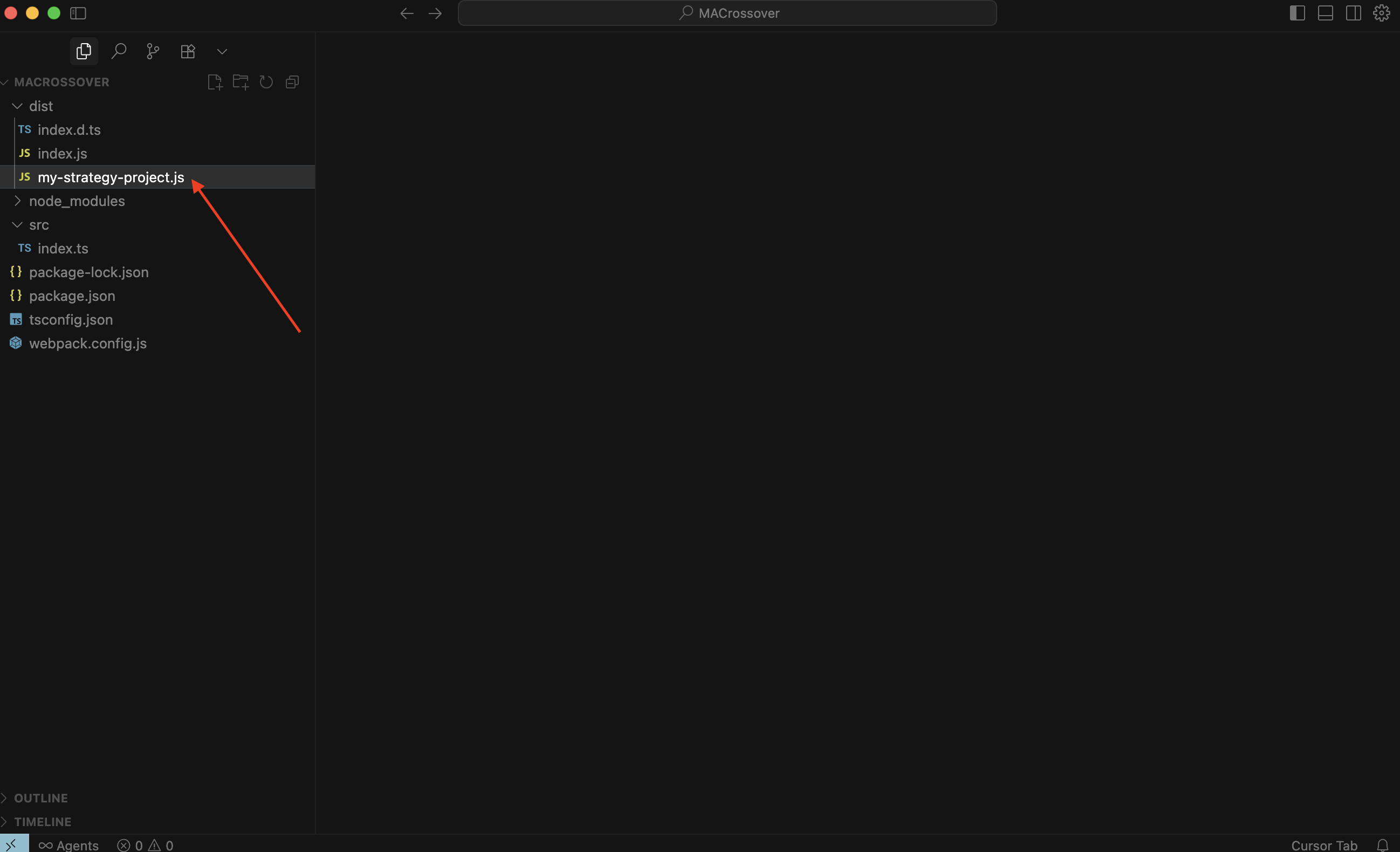The width and height of the screenshot is (1400, 852).
Task: Click the New File icon in explorer
Action: (215, 82)
